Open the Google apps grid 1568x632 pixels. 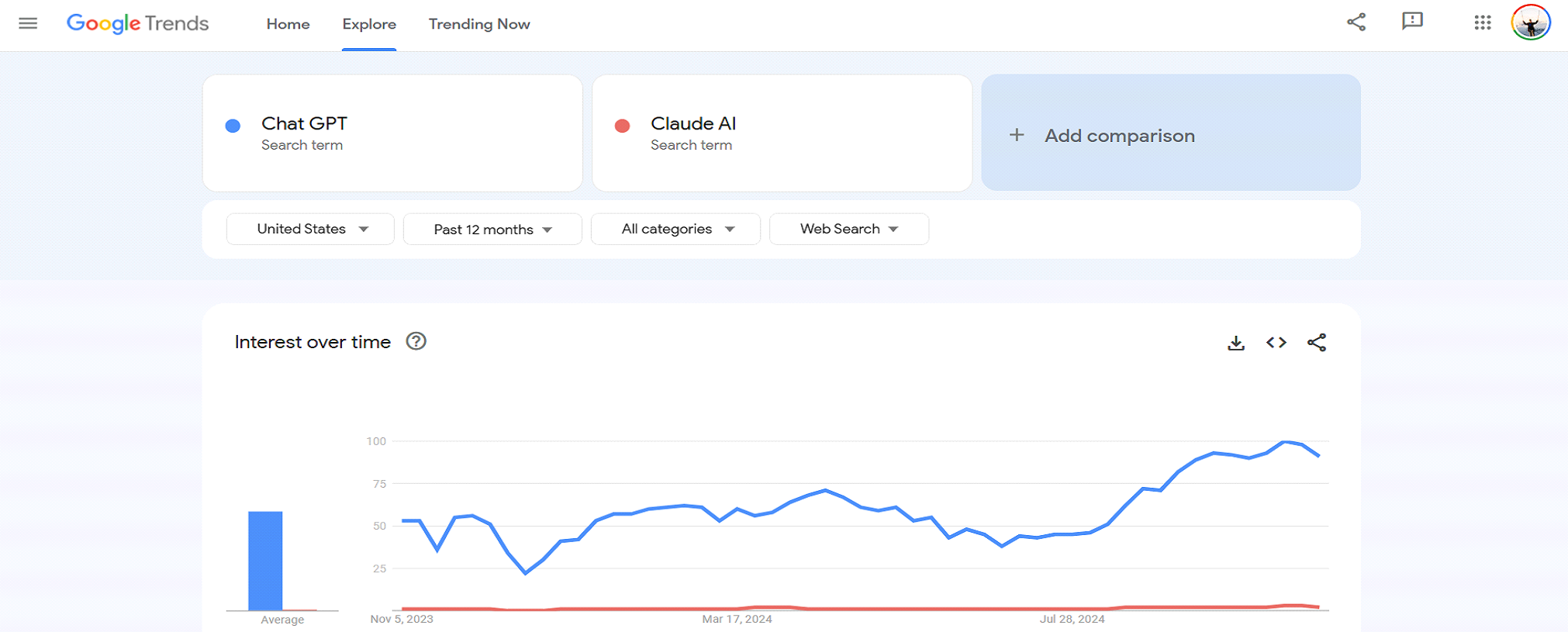[1483, 22]
